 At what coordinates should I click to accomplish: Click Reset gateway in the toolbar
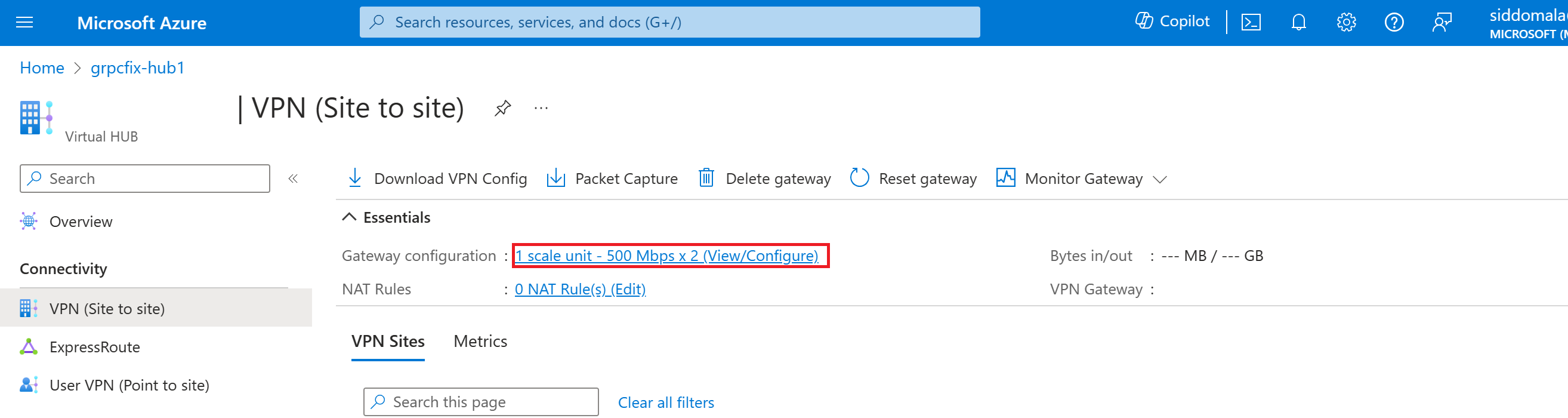click(x=913, y=179)
